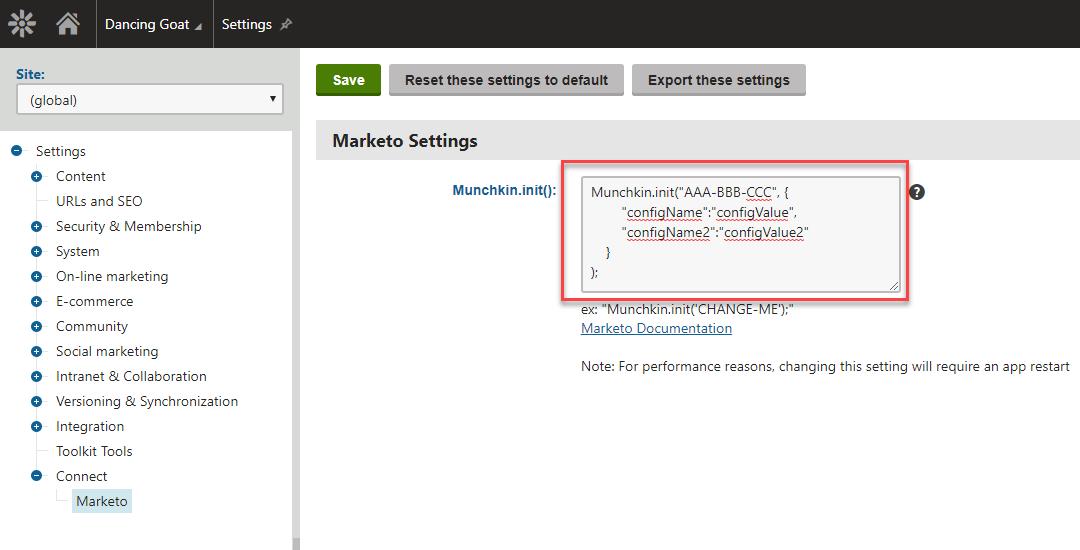This screenshot has height=550, width=1080.
Task: Expand the System tree node
Action: coord(37,251)
